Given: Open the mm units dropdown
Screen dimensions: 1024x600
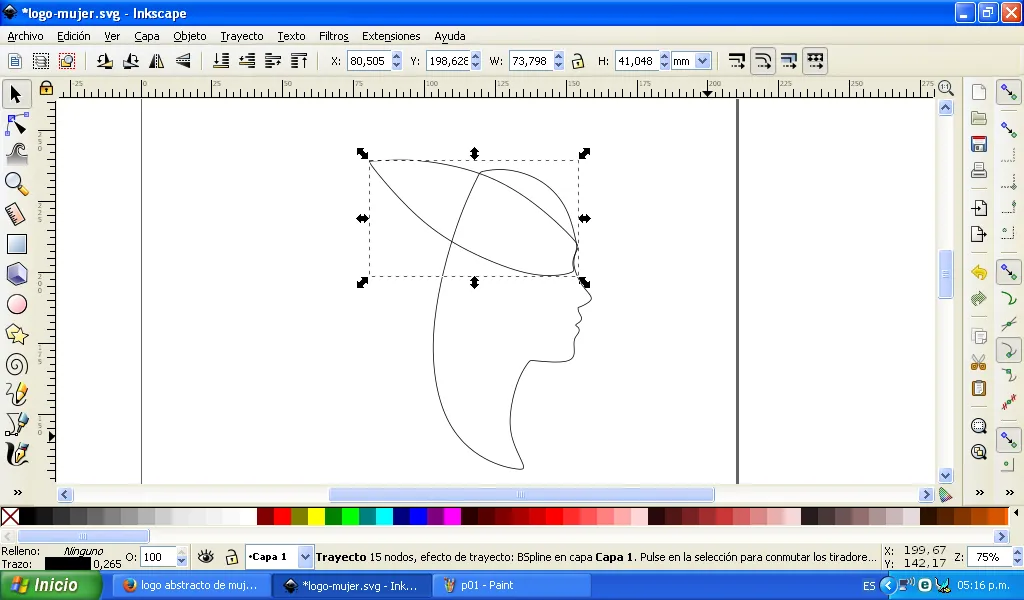Looking at the screenshot, I should pyautogui.click(x=703, y=61).
